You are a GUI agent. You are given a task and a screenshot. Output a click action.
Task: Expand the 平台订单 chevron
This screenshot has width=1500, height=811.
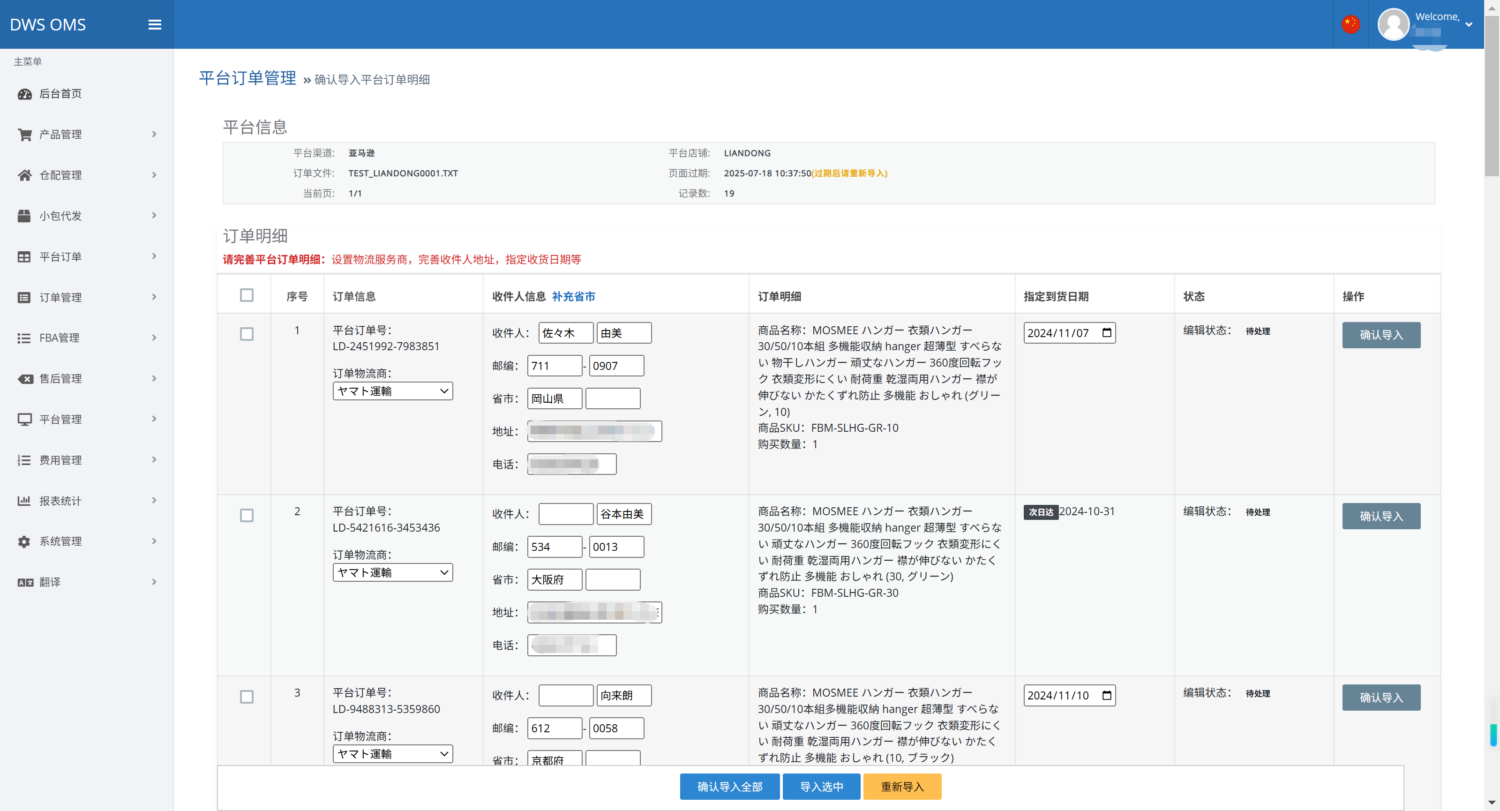point(154,257)
